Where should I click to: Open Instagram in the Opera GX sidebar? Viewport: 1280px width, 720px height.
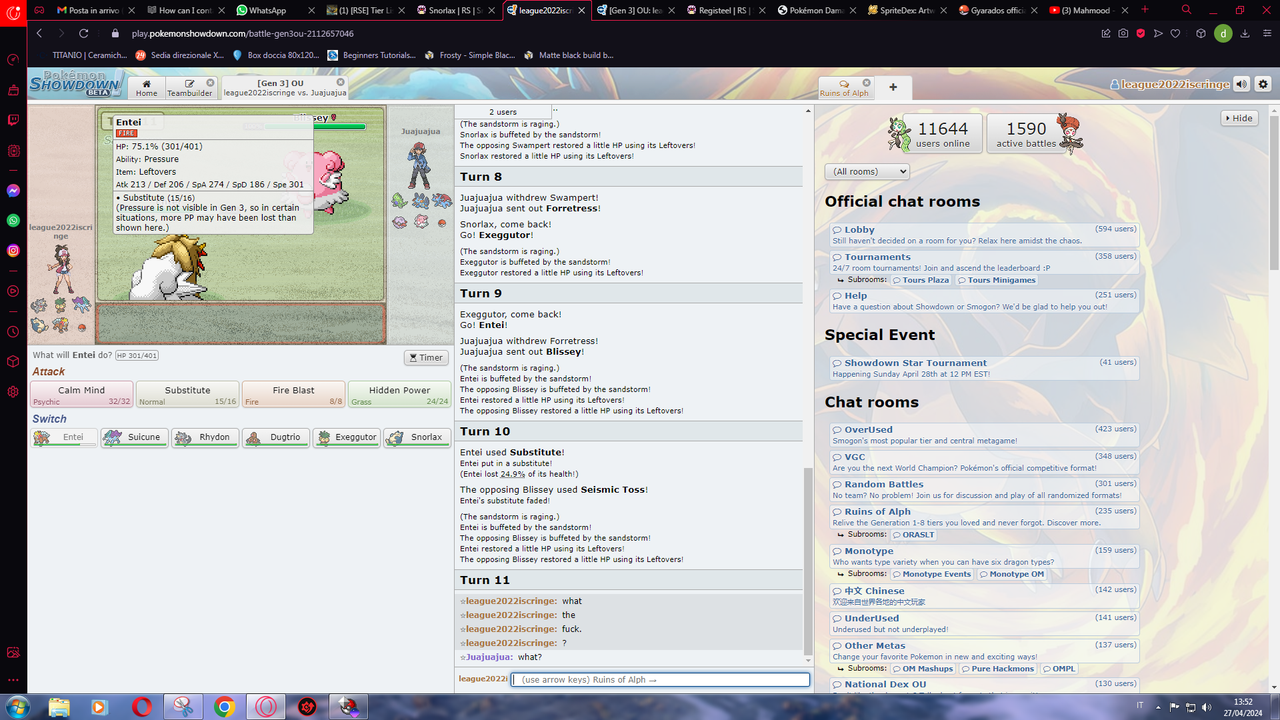(13, 251)
